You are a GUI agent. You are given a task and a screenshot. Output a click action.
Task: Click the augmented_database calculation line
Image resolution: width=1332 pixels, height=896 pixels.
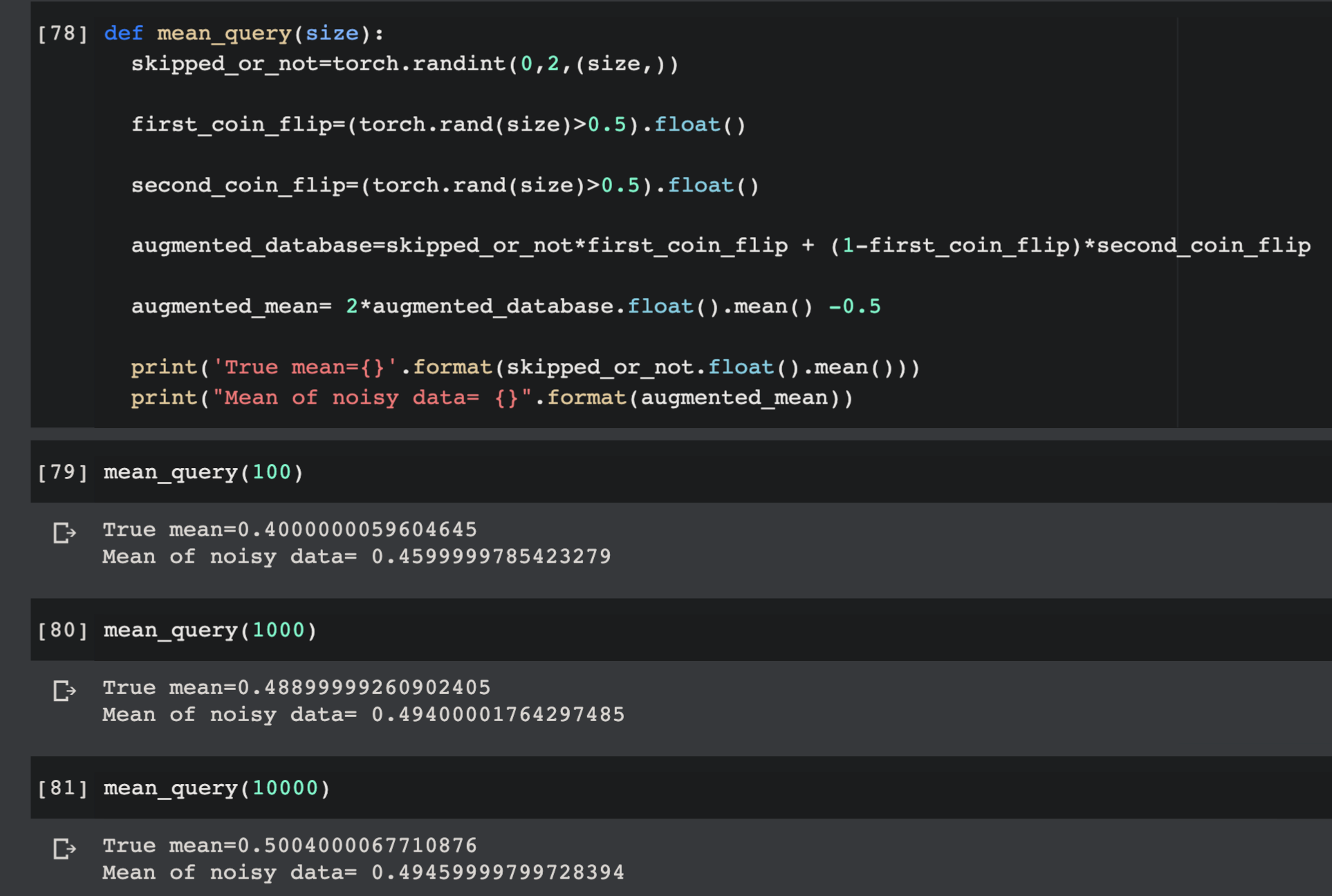click(719, 245)
